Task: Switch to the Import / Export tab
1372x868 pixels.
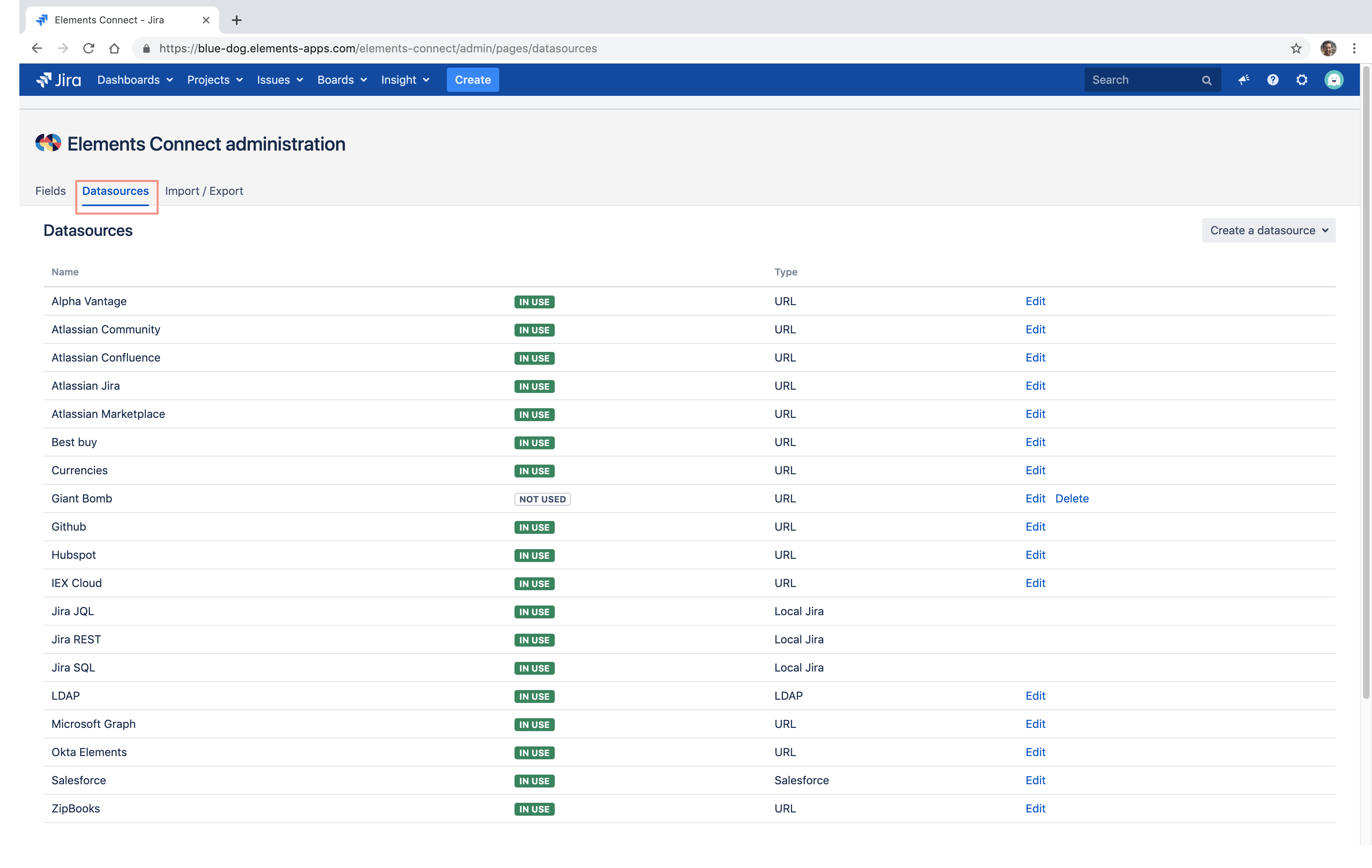Action: coord(204,191)
